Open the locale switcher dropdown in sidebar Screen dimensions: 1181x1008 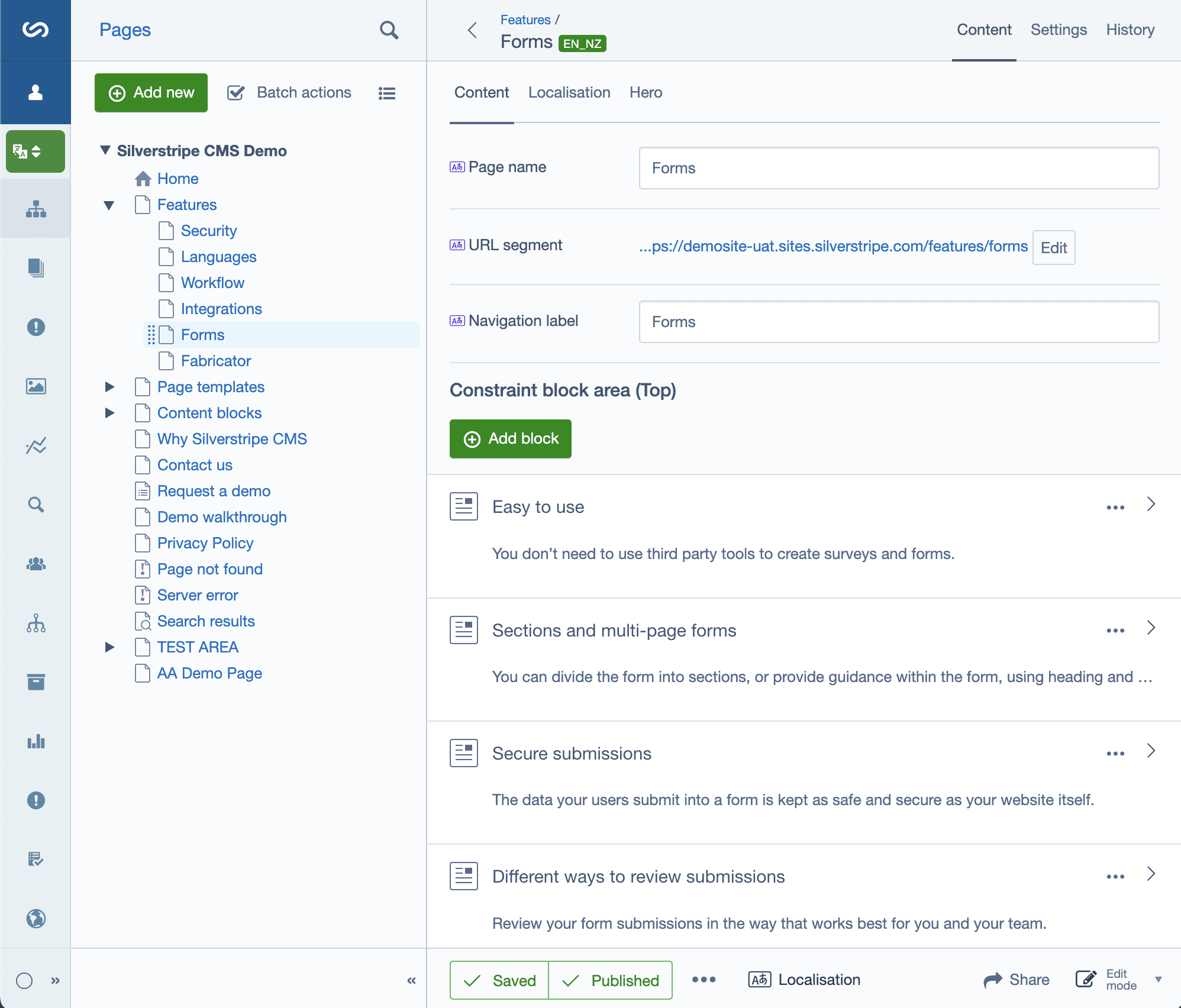click(36, 151)
